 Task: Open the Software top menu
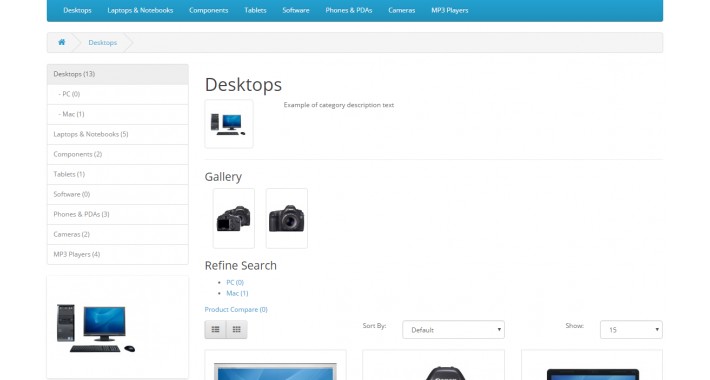[x=296, y=10]
